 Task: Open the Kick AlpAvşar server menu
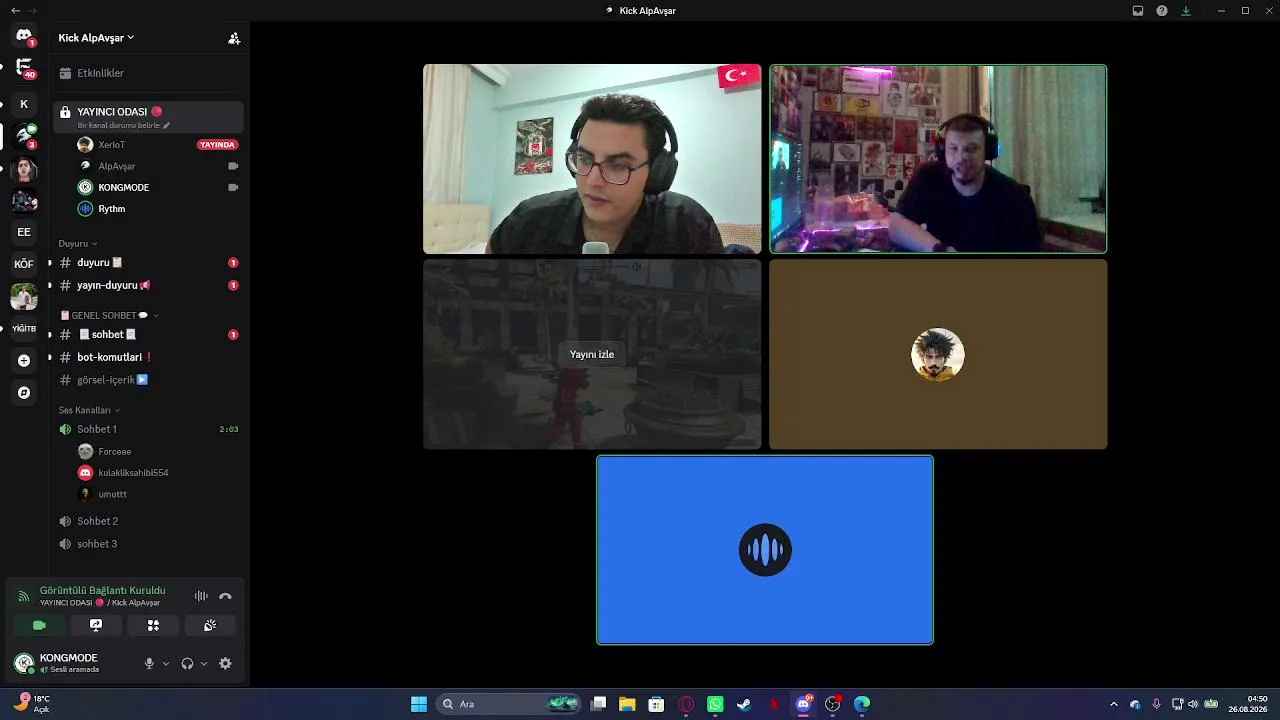(x=96, y=38)
